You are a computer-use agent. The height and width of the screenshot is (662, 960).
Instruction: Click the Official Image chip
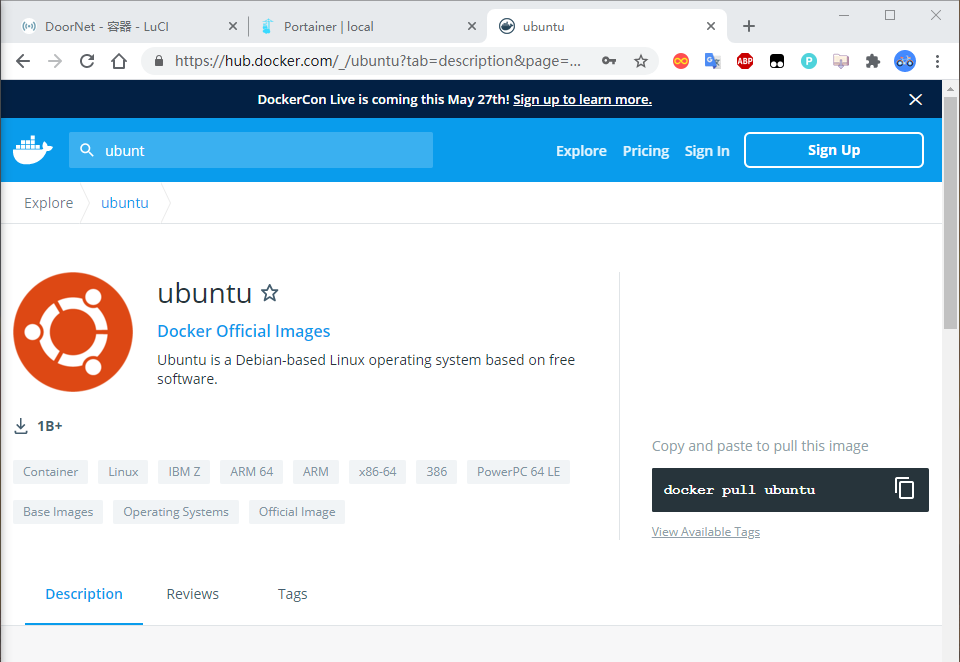click(297, 512)
